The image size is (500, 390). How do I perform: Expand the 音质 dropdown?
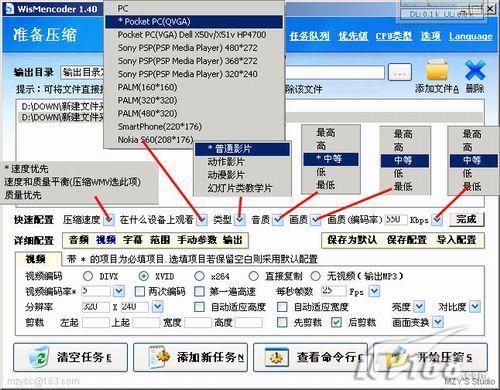pyautogui.click(x=277, y=220)
